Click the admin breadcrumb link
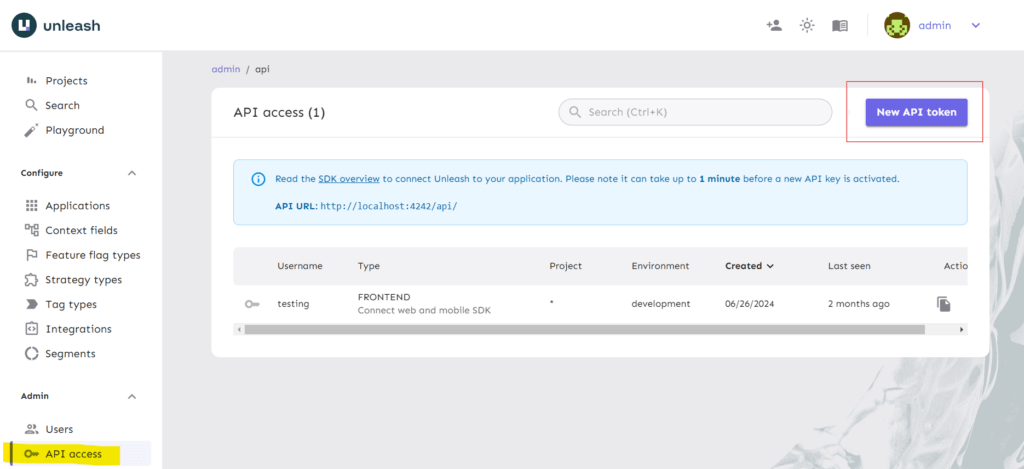 tap(226, 69)
